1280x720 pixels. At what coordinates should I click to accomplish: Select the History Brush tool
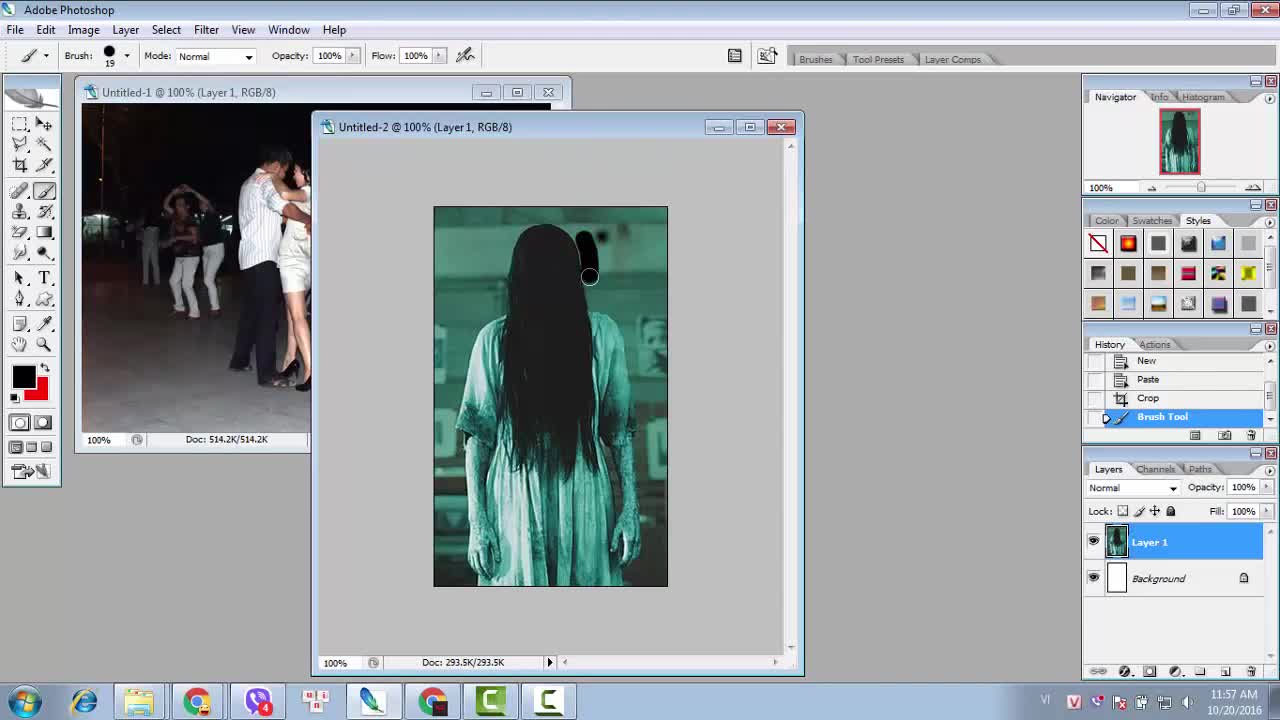(x=44, y=212)
